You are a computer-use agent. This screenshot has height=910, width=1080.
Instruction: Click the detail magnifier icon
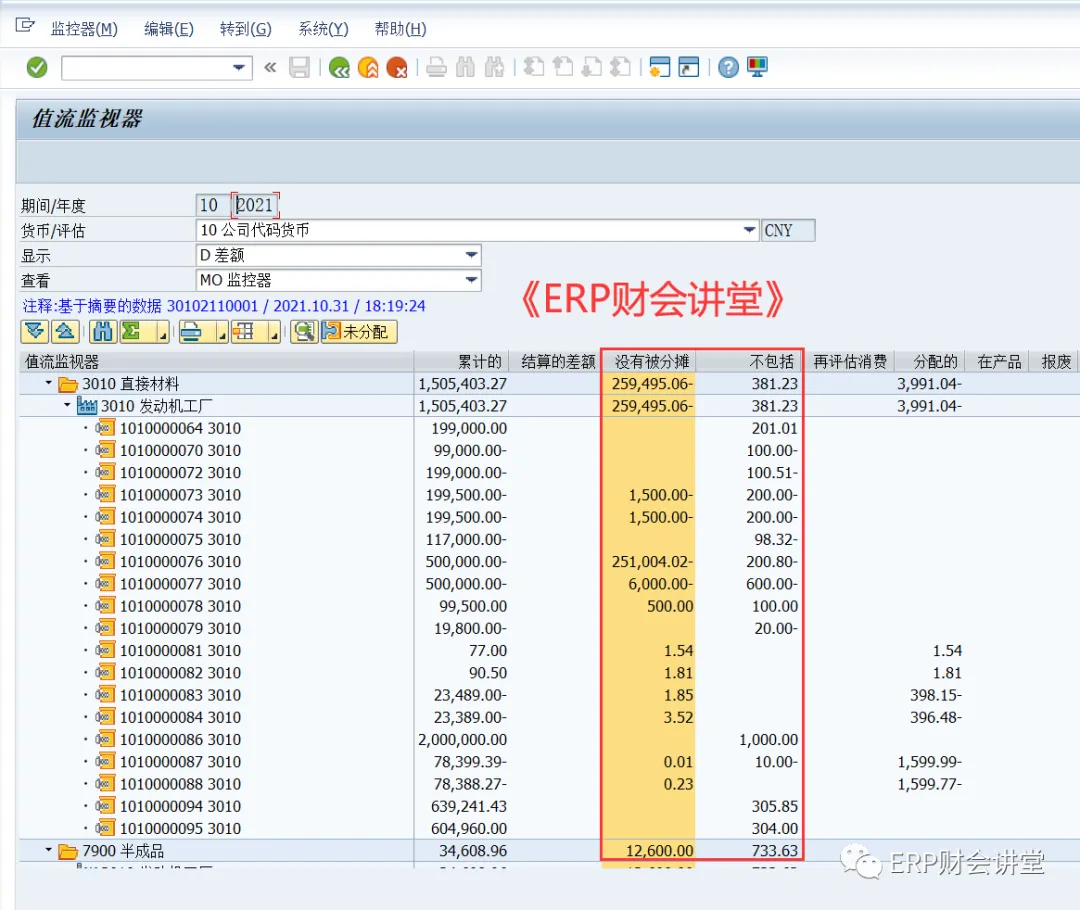click(x=304, y=332)
